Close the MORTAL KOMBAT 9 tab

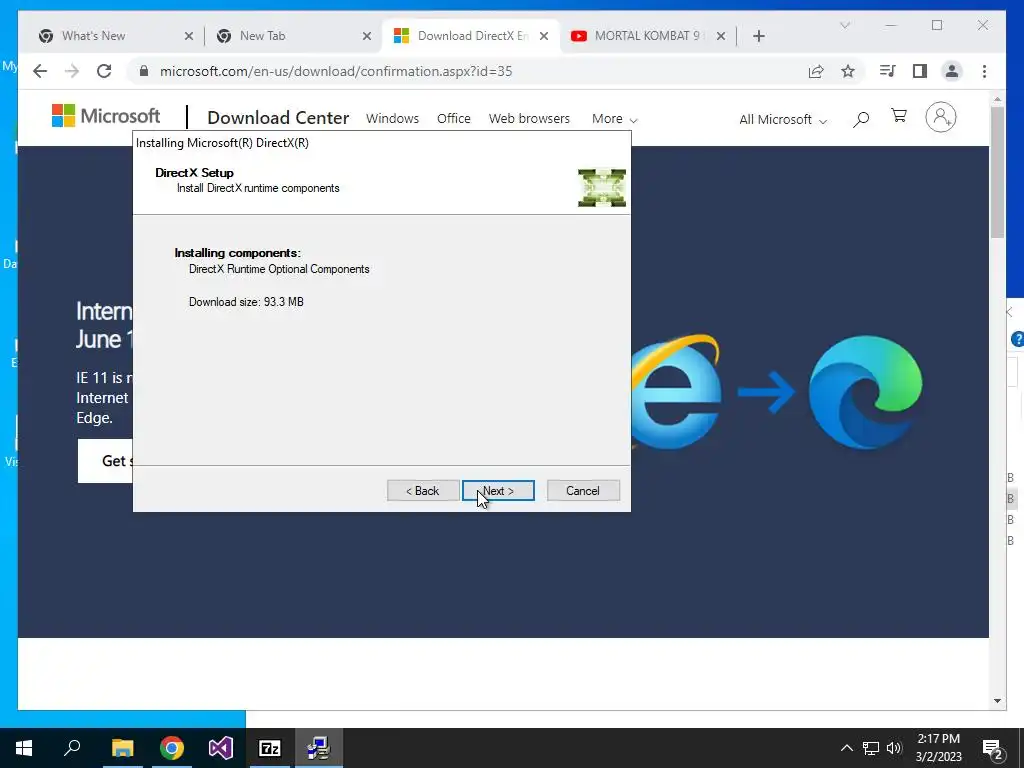(721, 36)
